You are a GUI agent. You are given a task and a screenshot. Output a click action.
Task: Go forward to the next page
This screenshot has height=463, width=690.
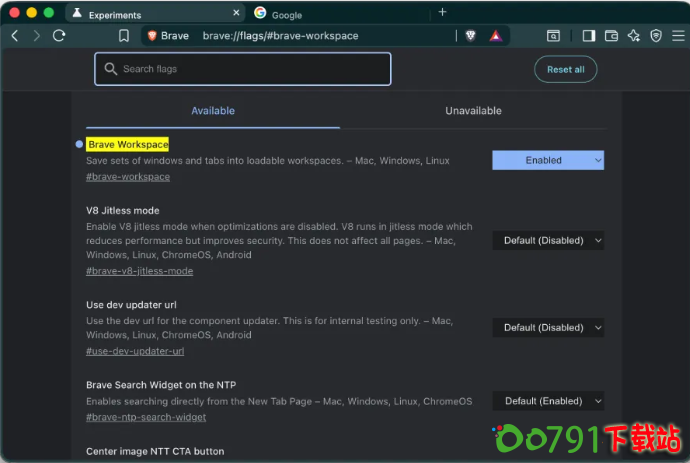point(37,36)
